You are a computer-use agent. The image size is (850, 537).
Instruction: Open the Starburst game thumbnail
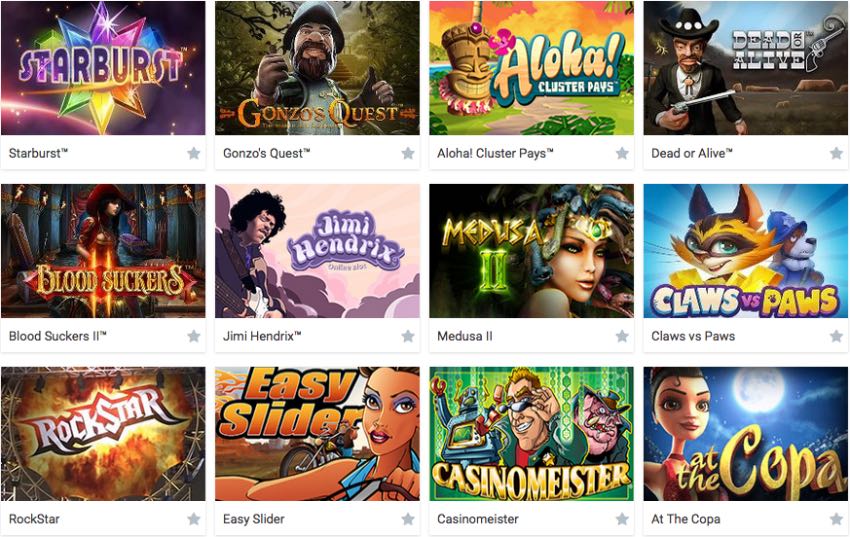coord(103,68)
